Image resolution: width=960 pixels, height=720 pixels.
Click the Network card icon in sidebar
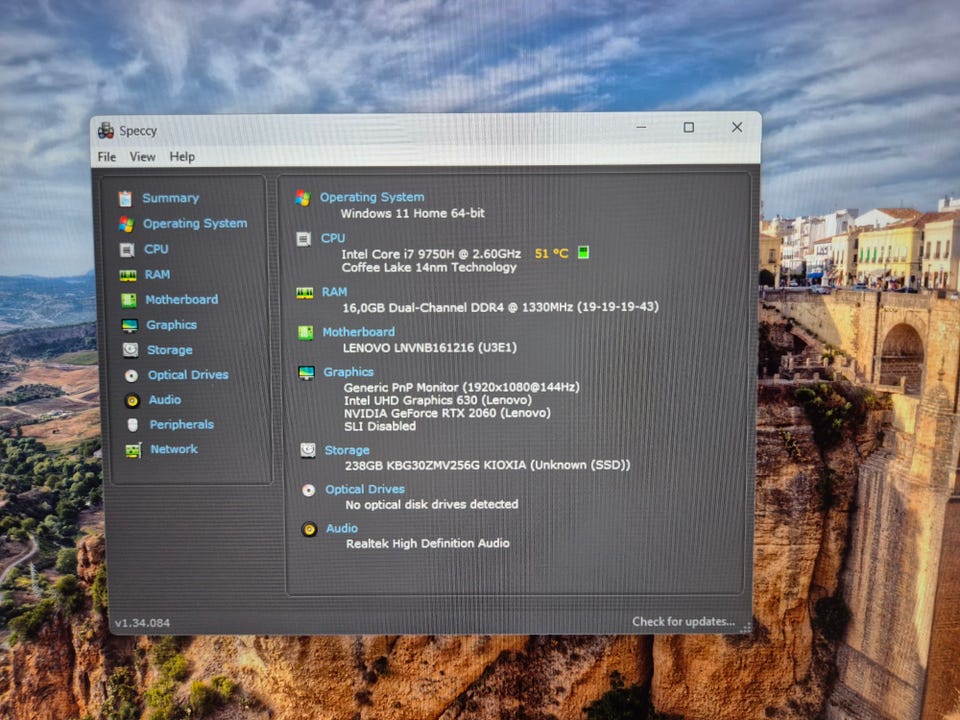[x=133, y=450]
